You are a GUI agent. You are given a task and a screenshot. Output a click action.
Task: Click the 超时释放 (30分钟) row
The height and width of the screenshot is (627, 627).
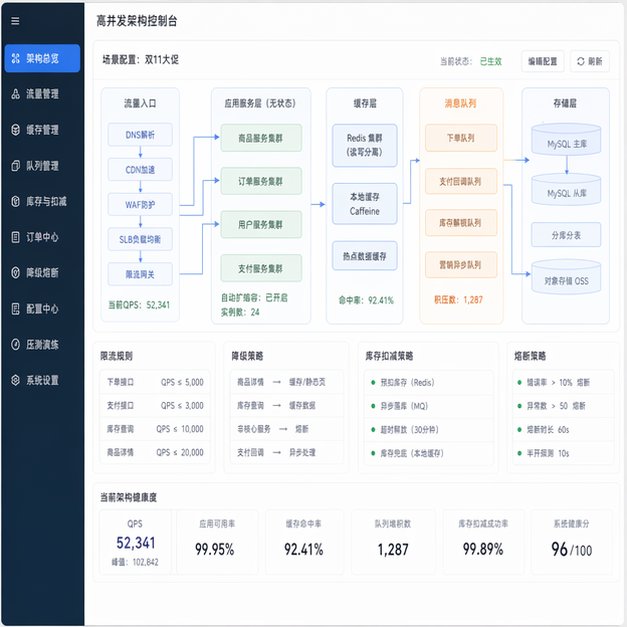pos(429,430)
